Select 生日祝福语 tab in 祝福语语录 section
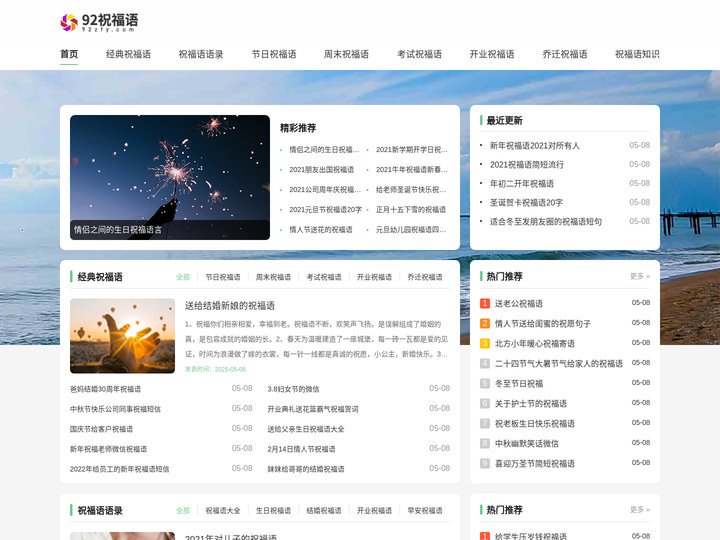The height and width of the screenshot is (540, 720). click(273, 511)
